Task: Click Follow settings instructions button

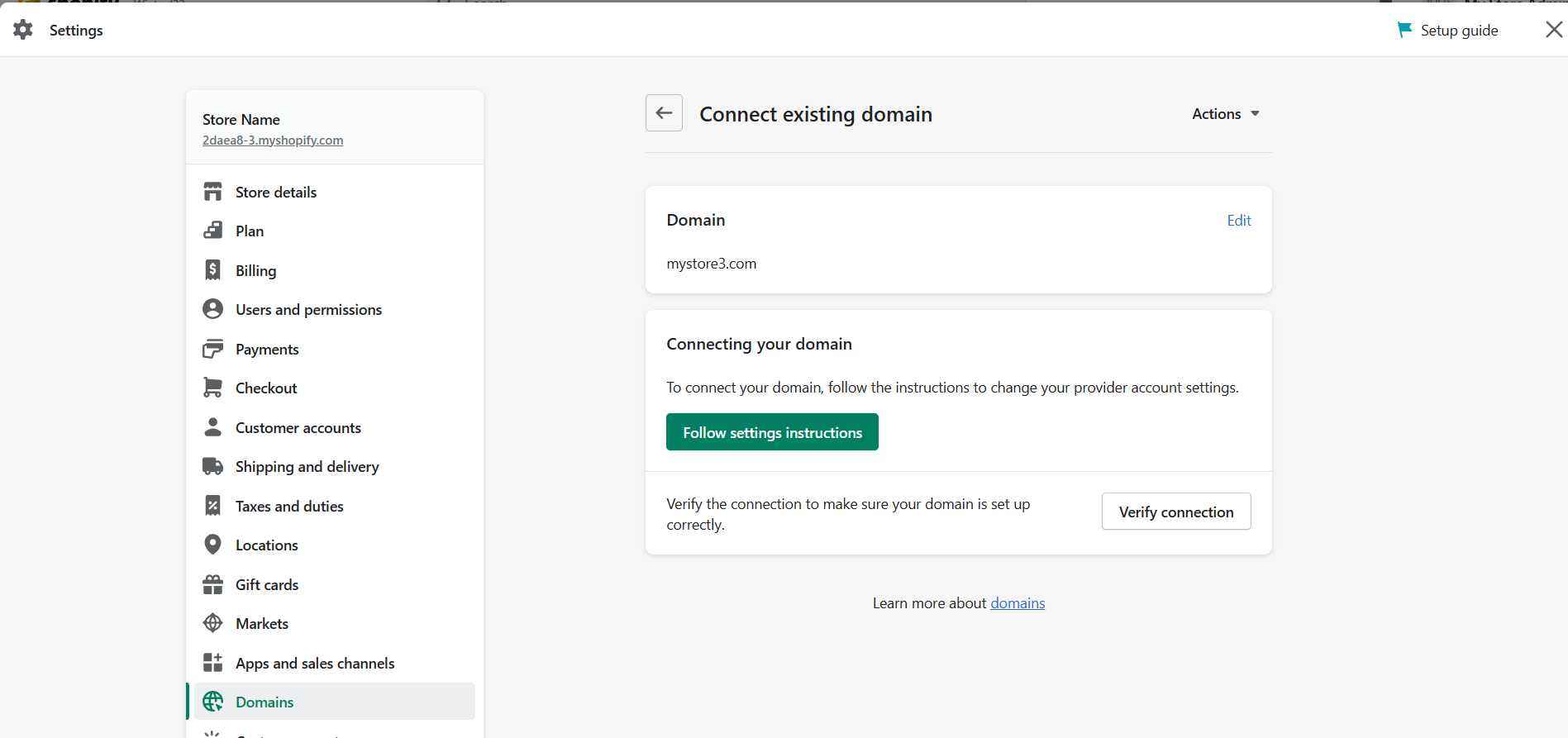Action: click(x=772, y=432)
